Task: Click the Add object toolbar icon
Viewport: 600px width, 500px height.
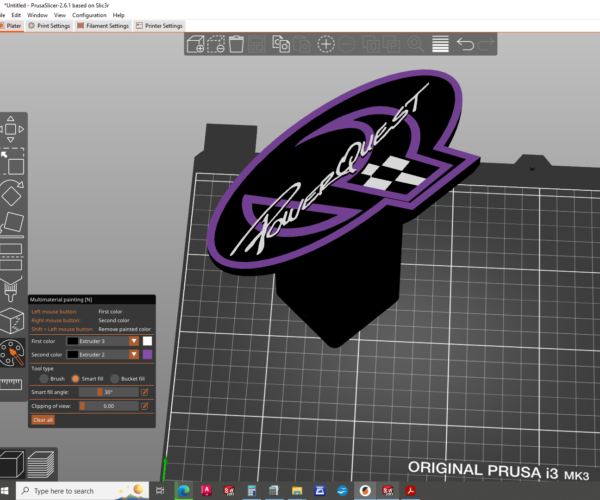Action: pyautogui.click(x=196, y=44)
